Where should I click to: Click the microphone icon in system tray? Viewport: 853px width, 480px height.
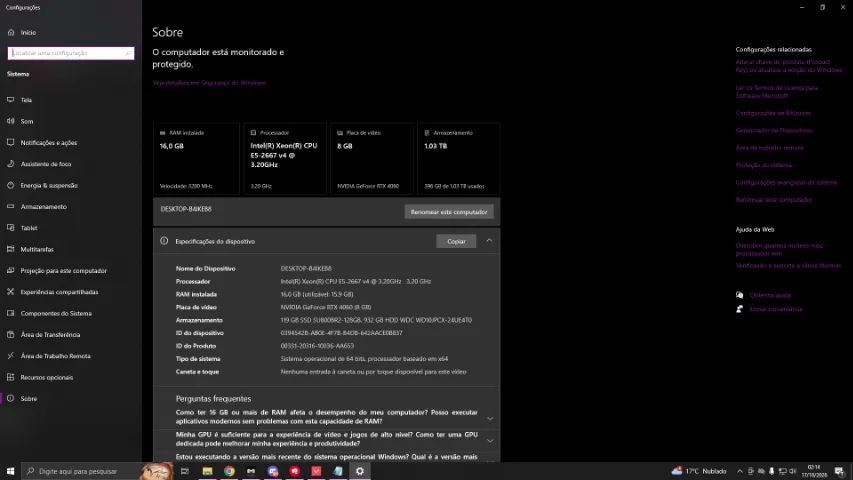(x=771, y=471)
